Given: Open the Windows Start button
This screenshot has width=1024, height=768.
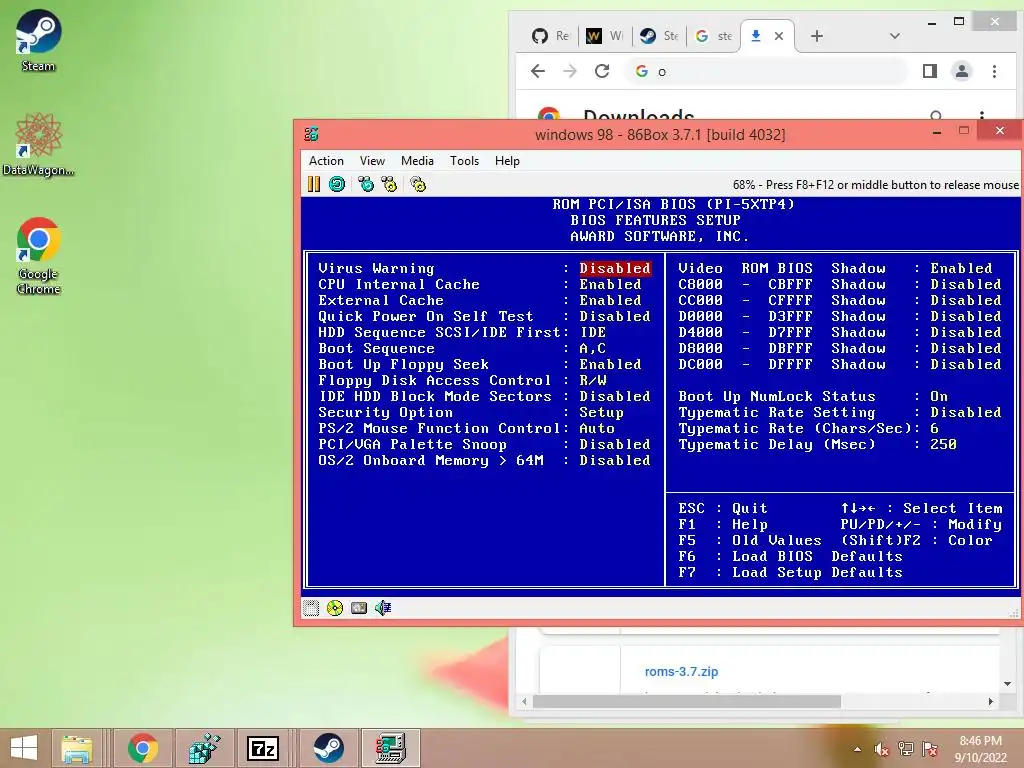Looking at the screenshot, I should pyautogui.click(x=24, y=748).
